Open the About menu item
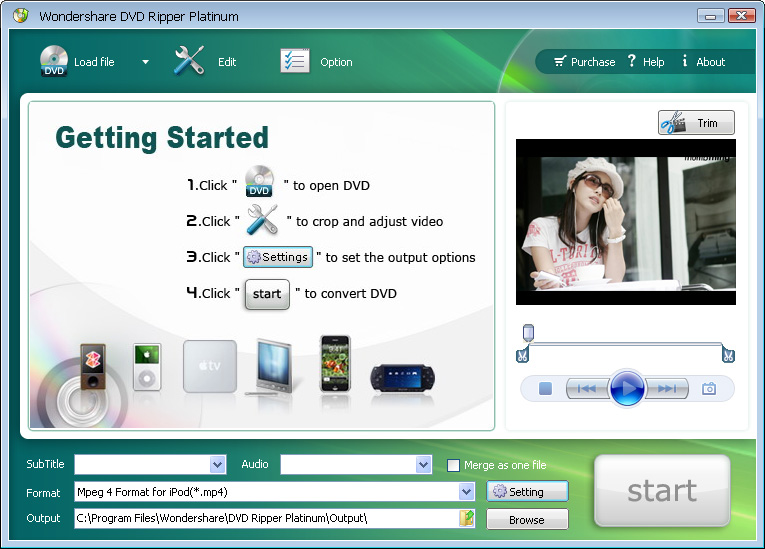The image size is (765, 549). [x=704, y=62]
